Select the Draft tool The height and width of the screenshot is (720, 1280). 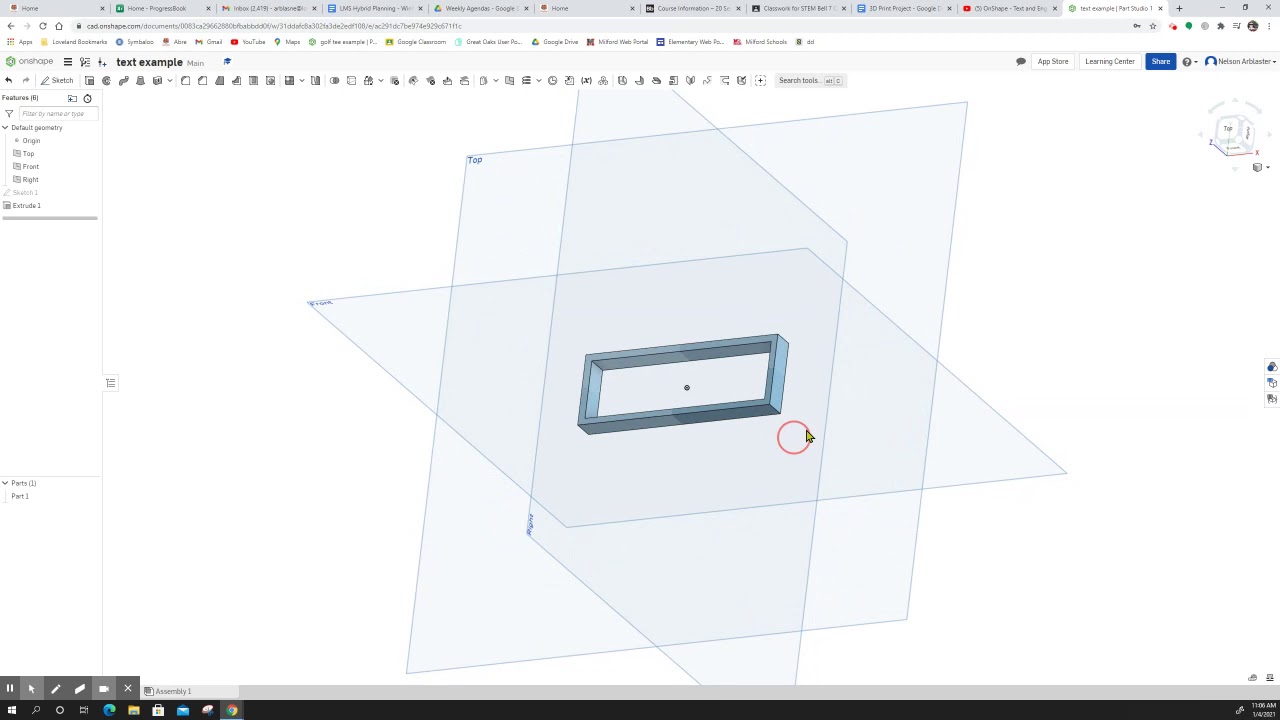220,80
